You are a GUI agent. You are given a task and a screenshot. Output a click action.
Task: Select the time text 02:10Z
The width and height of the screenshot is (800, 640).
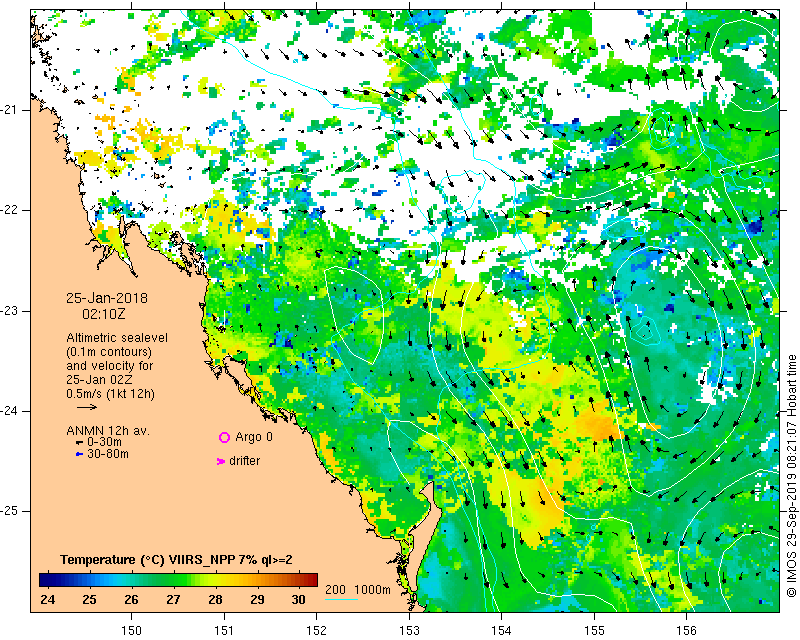104,314
